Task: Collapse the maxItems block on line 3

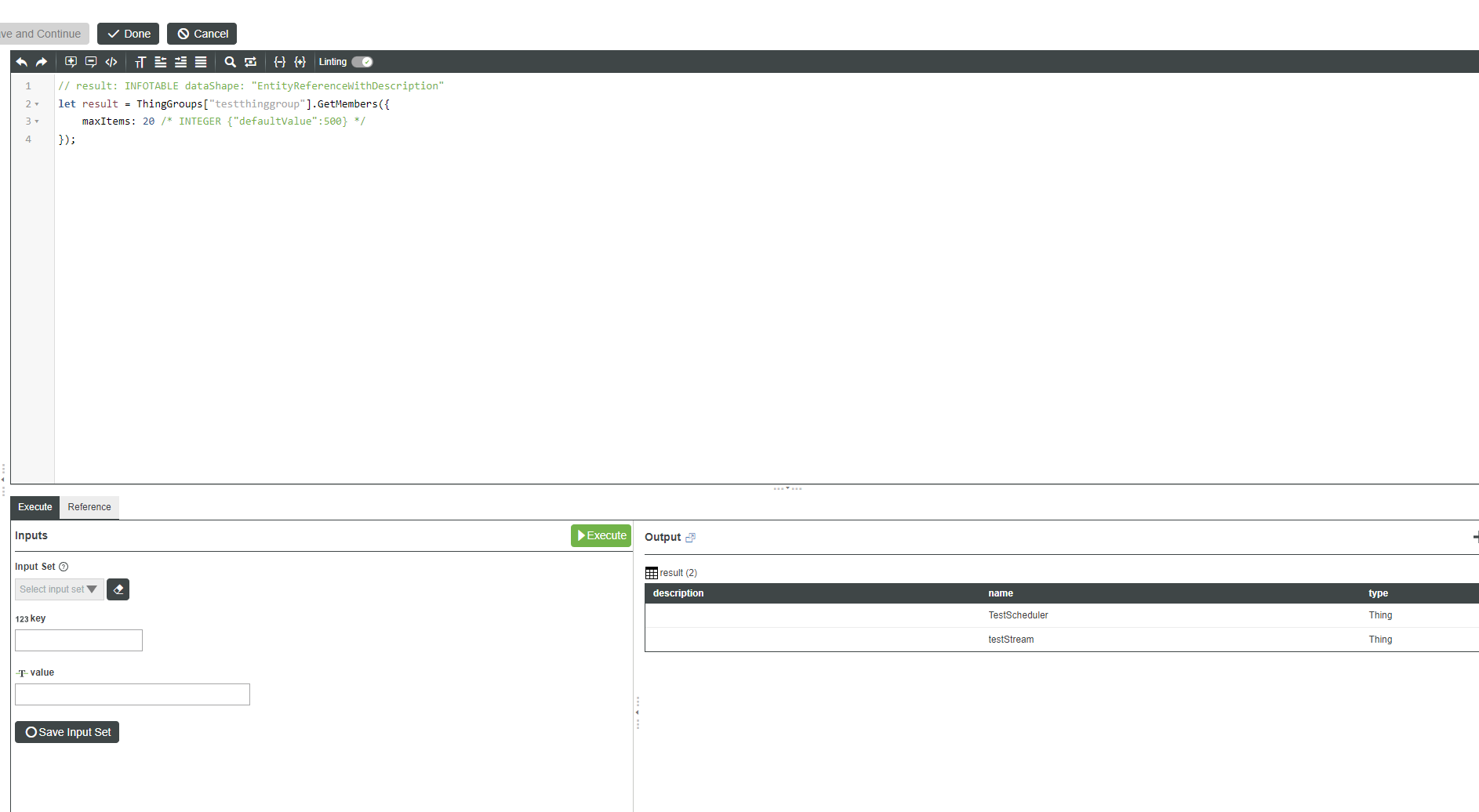Action: (37, 121)
